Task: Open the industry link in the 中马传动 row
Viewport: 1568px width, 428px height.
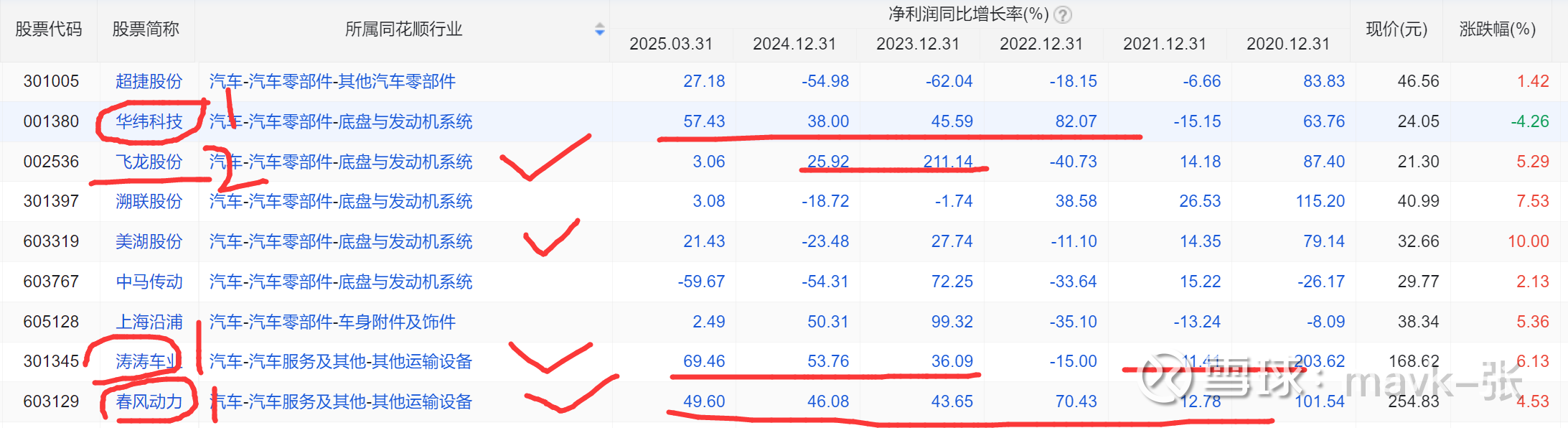Action: [341, 282]
